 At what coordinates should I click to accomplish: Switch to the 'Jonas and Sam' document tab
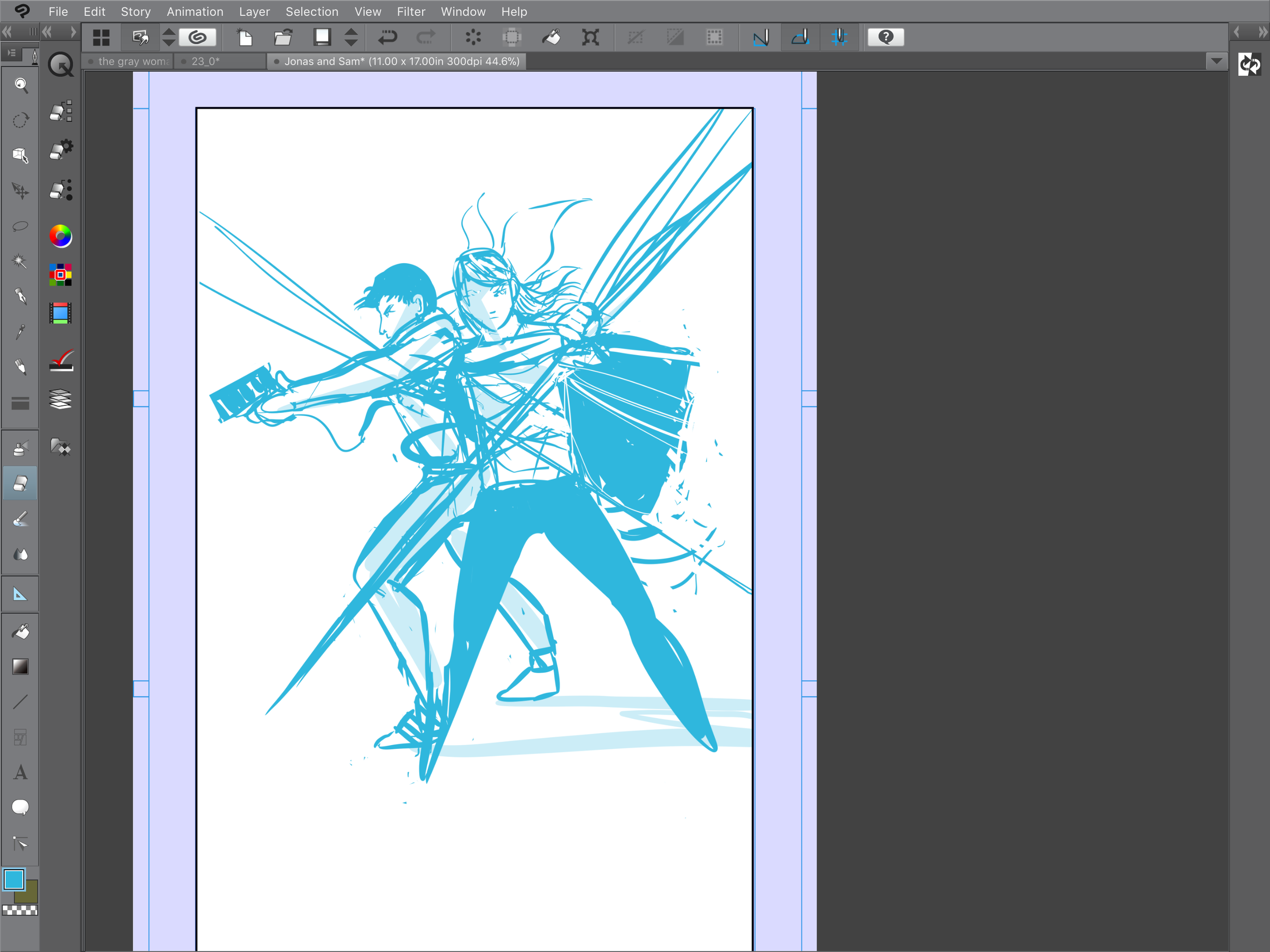(x=396, y=61)
